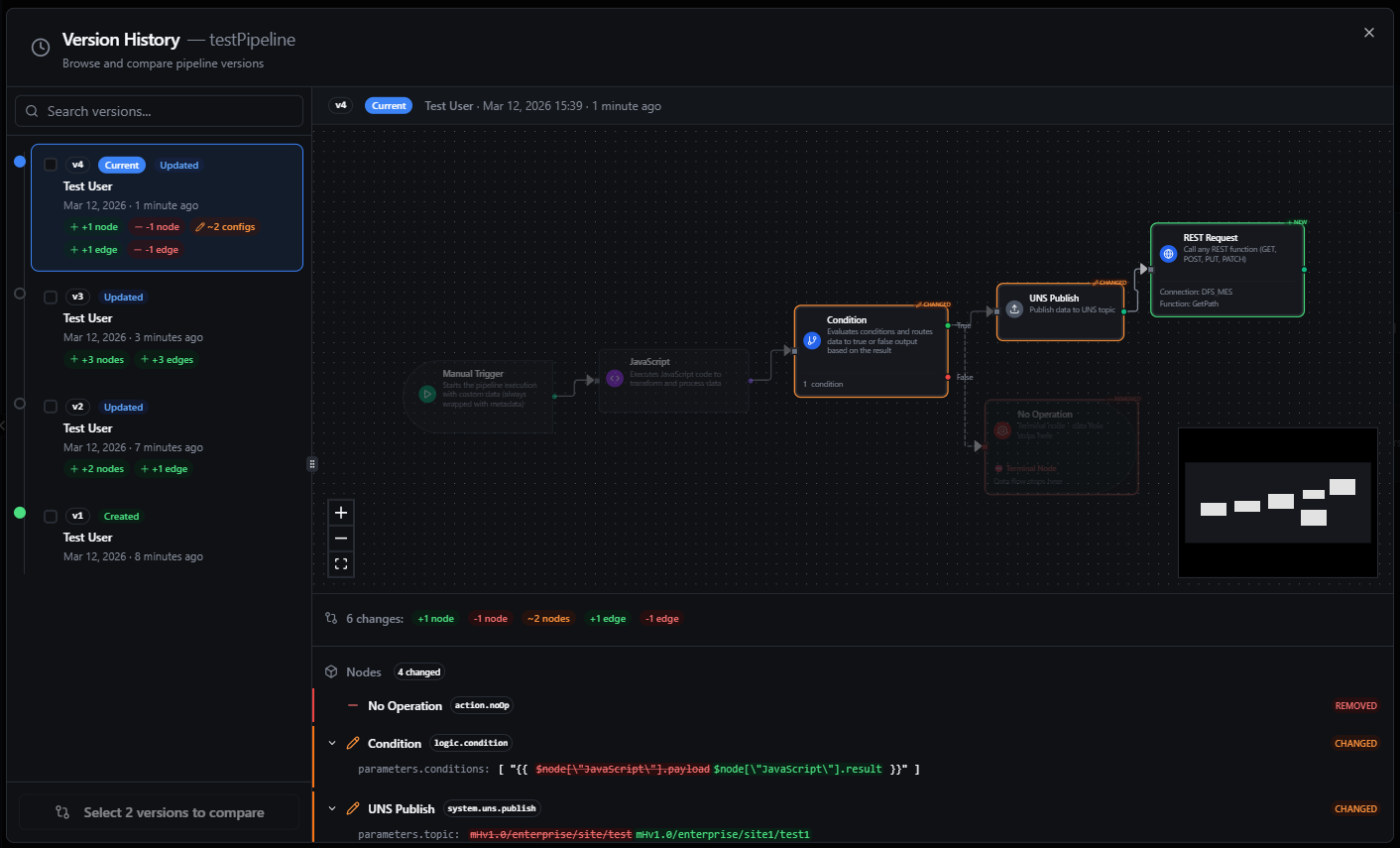Click the zoom in plus button
This screenshot has width=1400, height=848.
click(341, 513)
